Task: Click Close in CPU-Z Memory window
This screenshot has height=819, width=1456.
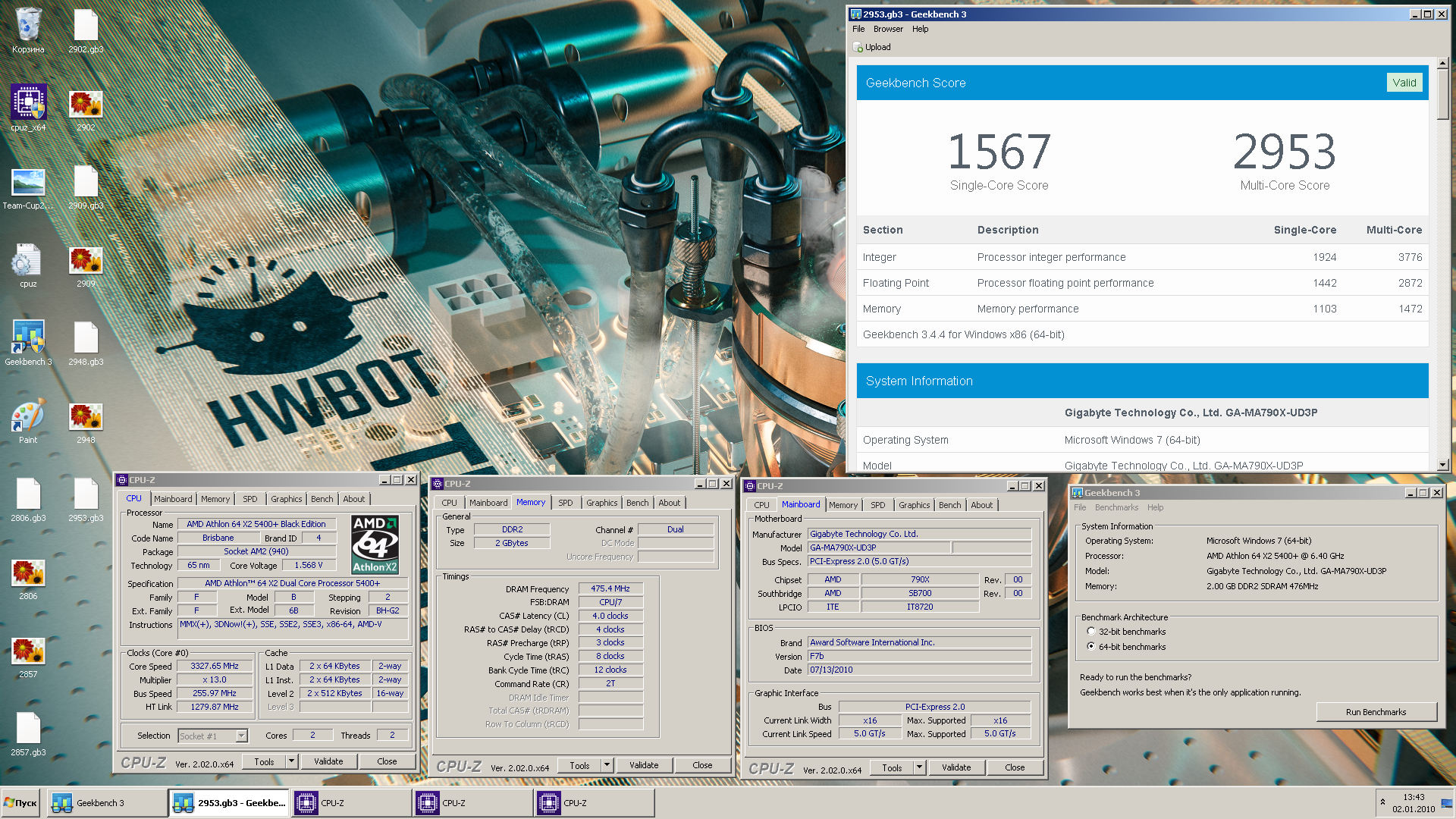Action: [702, 765]
